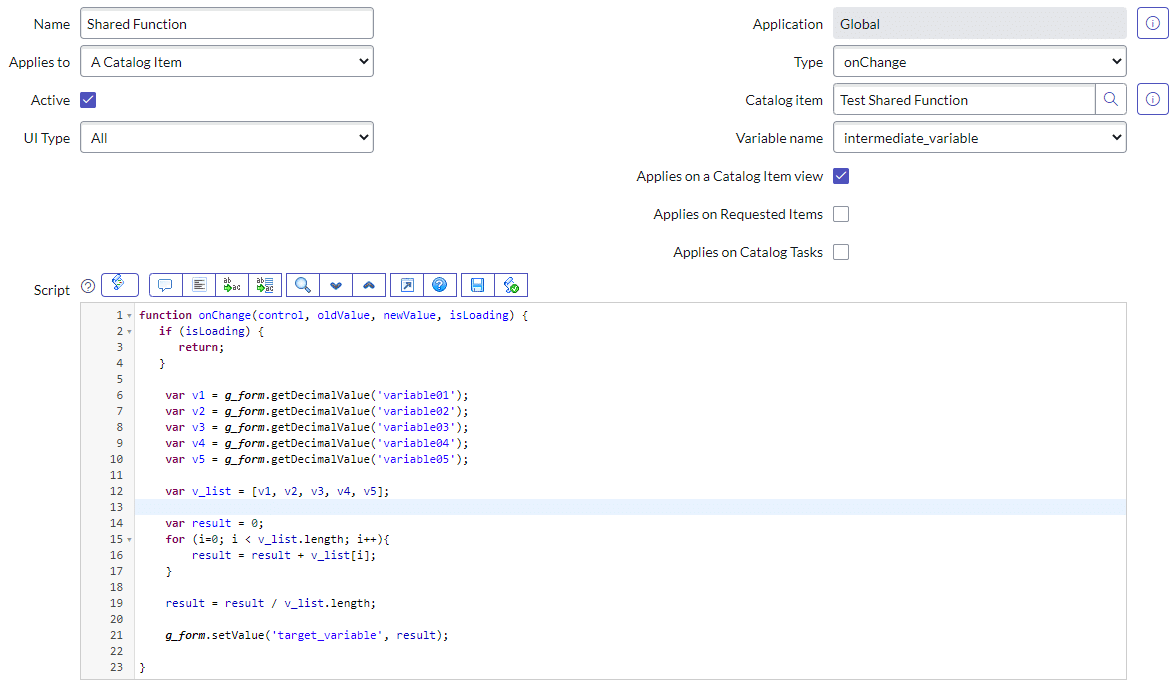Open the Replace tool in editor
Screen dimensions: 1176x687
[x=232, y=285]
